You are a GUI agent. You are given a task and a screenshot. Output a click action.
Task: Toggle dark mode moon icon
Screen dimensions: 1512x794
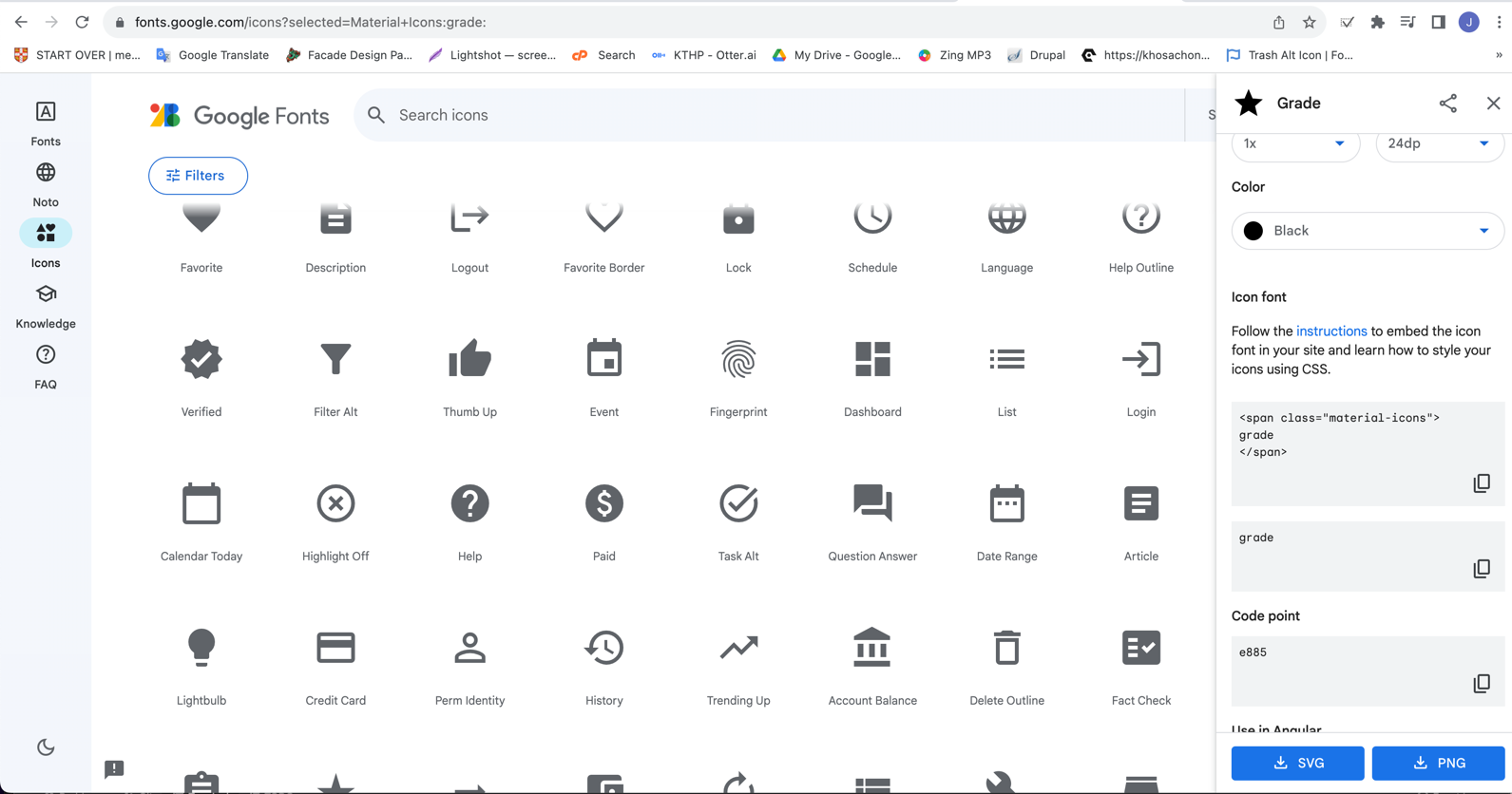pyautogui.click(x=46, y=747)
